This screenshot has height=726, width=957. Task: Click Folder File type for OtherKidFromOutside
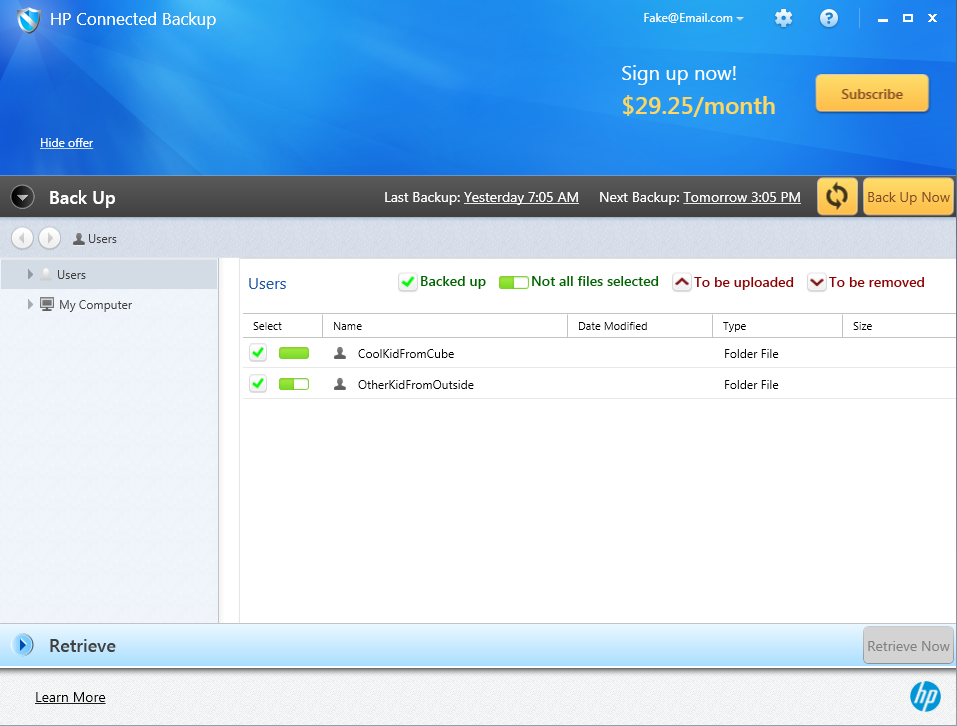(751, 385)
